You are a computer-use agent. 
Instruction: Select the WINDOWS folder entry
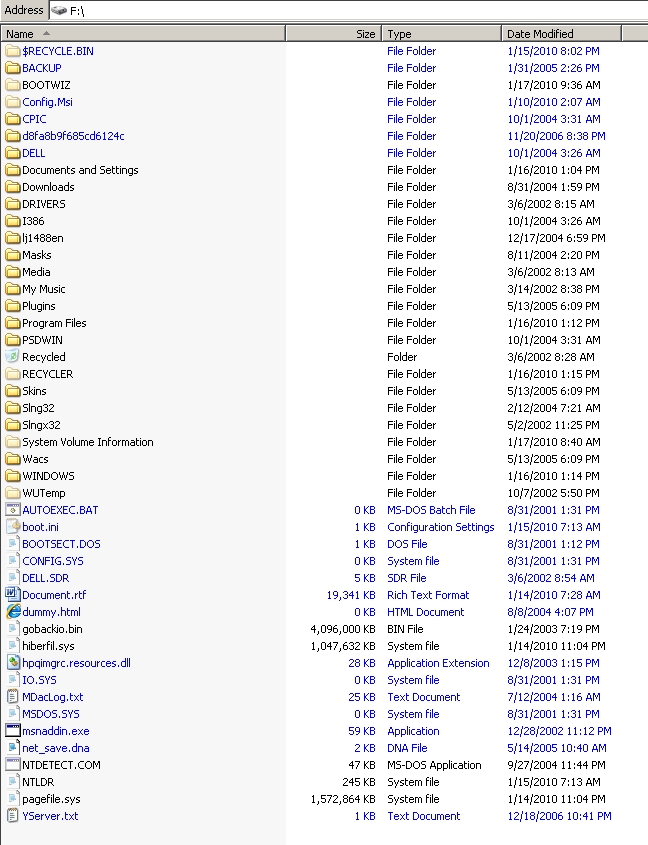[48, 476]
